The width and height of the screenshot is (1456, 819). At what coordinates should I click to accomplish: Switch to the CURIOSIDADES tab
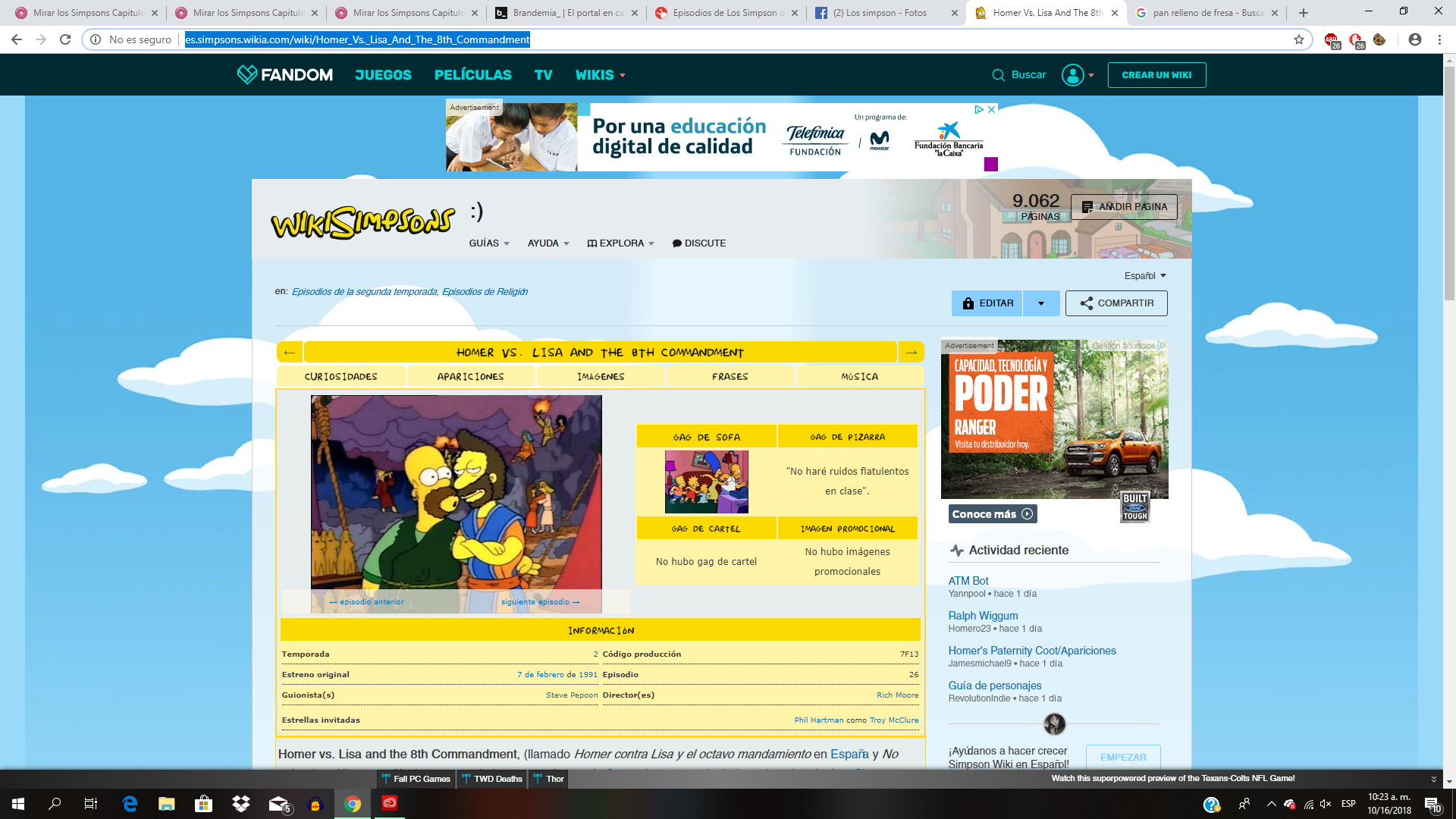(340, 377)
